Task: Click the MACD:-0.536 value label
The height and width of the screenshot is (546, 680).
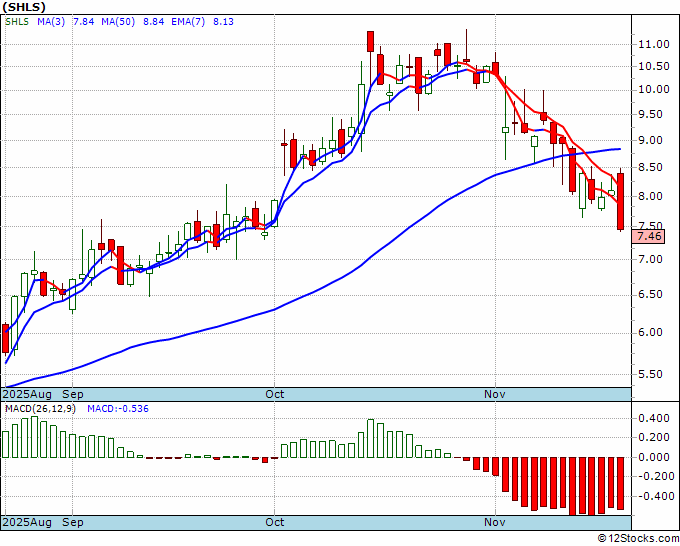Action: coord(118,409)
